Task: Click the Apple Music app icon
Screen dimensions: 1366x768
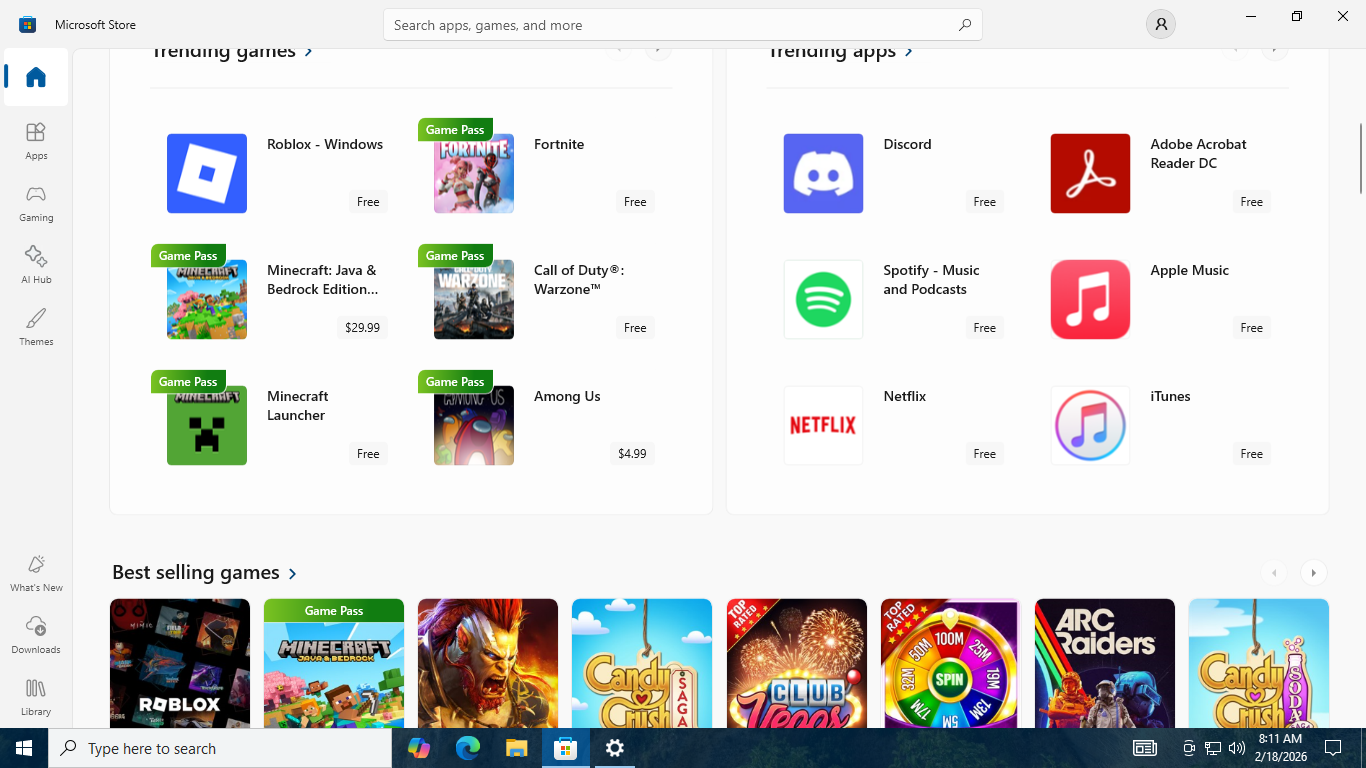Action: coord(1090,299)
